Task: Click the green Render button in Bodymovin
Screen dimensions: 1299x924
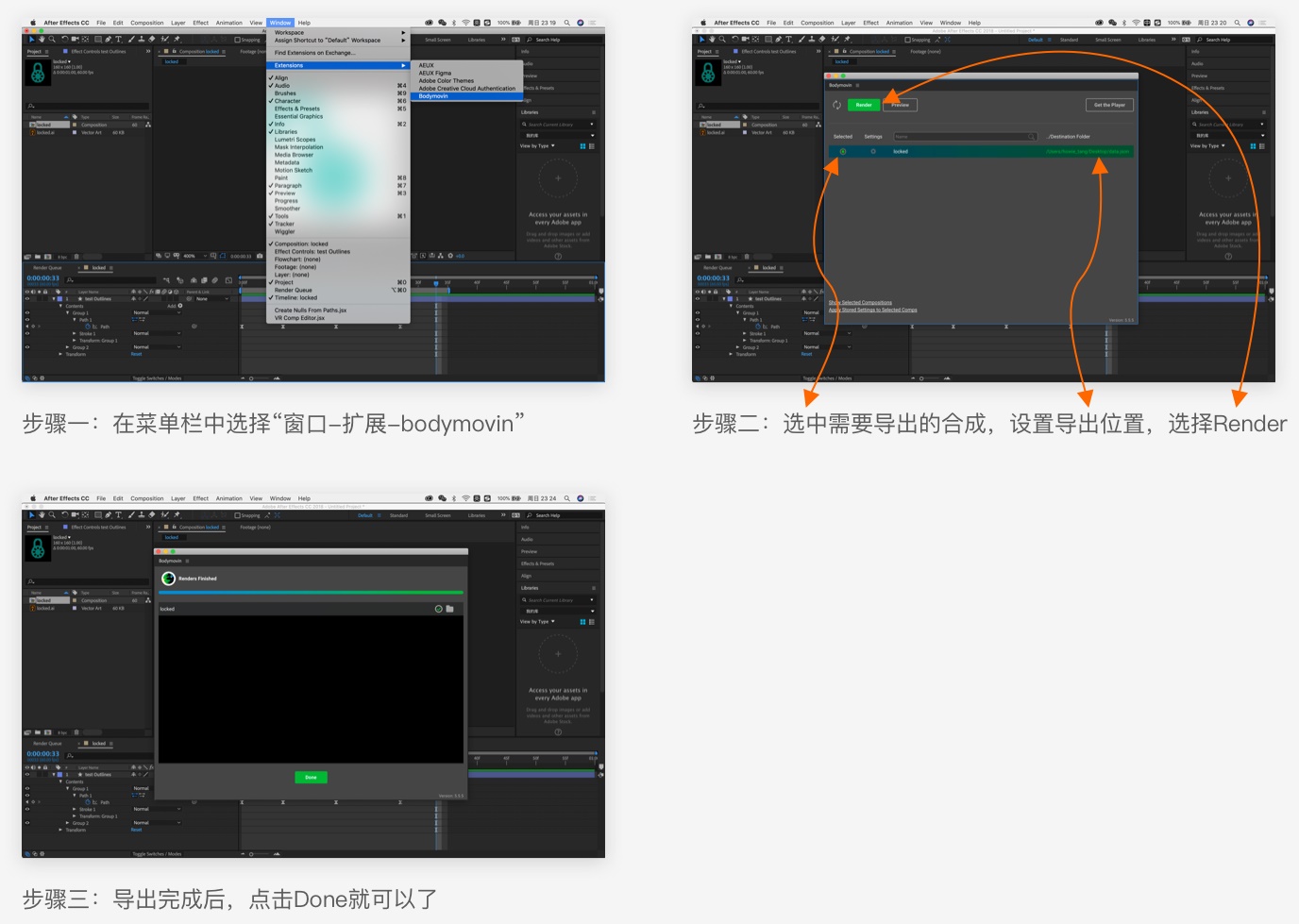Action: point(863,105)
